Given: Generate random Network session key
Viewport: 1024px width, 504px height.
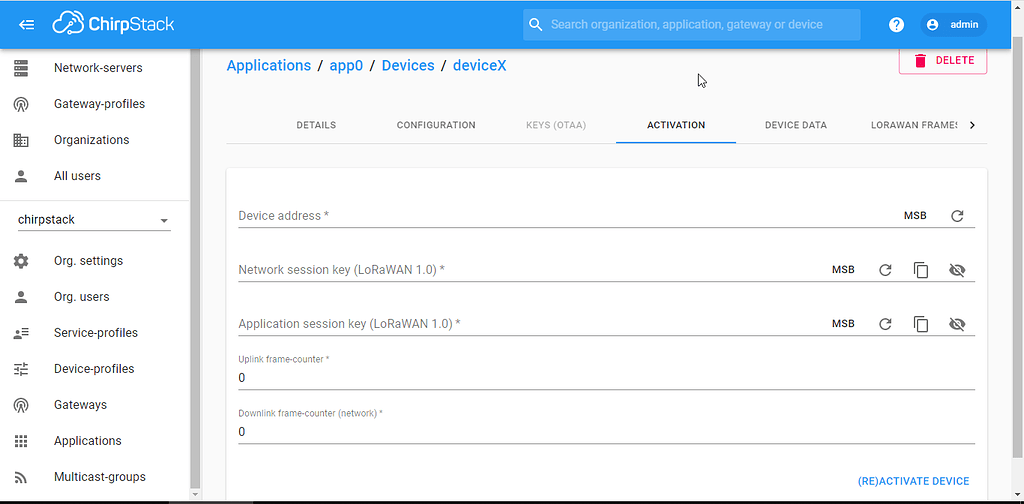Looking at the screenshot, I should pos(885,270).
